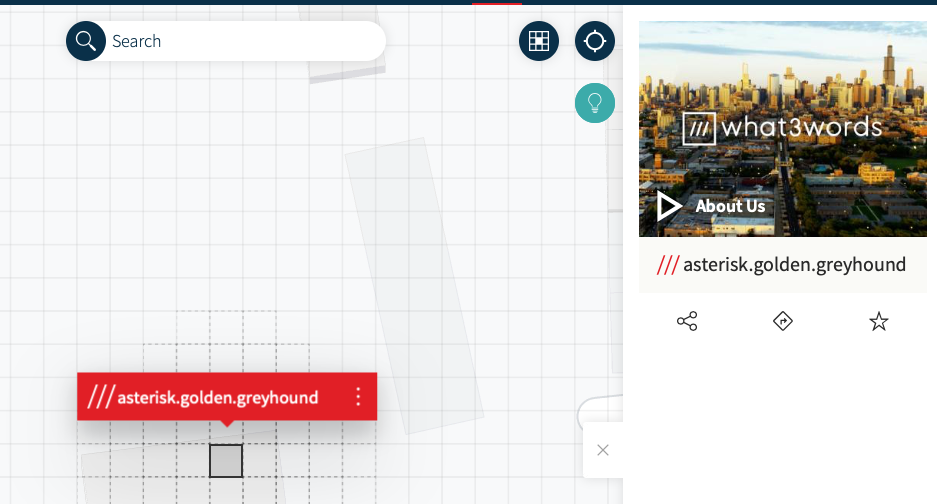
Task: Open the three-dot menu on red label
Action: (358, 396)
